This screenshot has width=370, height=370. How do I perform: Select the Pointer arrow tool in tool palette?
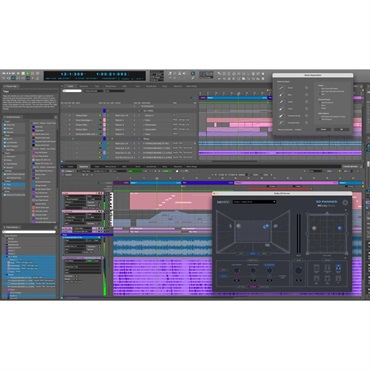[219, 73]
